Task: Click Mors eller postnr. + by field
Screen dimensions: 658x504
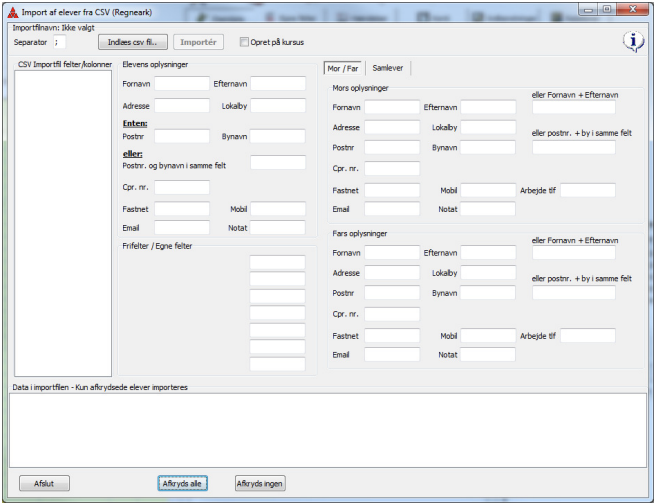Action: coord(574,147)
